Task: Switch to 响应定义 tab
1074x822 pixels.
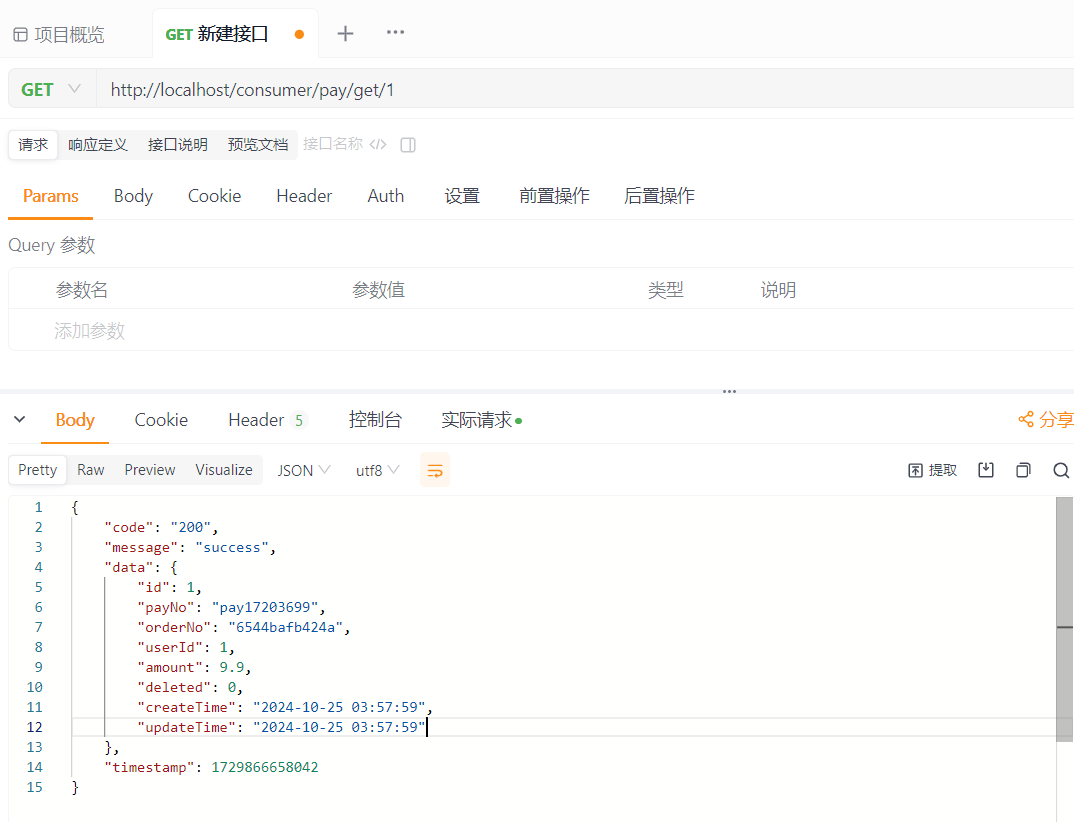Action: [x=98, y=145]
